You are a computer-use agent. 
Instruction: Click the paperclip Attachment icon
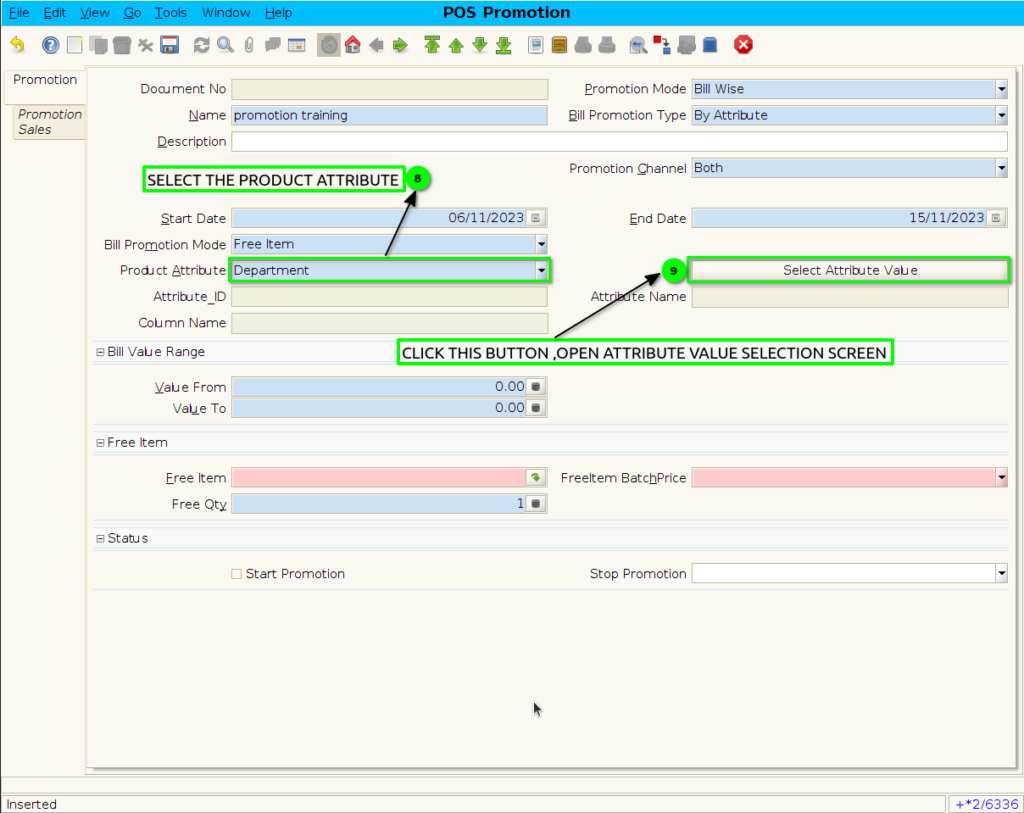(249, 45)
